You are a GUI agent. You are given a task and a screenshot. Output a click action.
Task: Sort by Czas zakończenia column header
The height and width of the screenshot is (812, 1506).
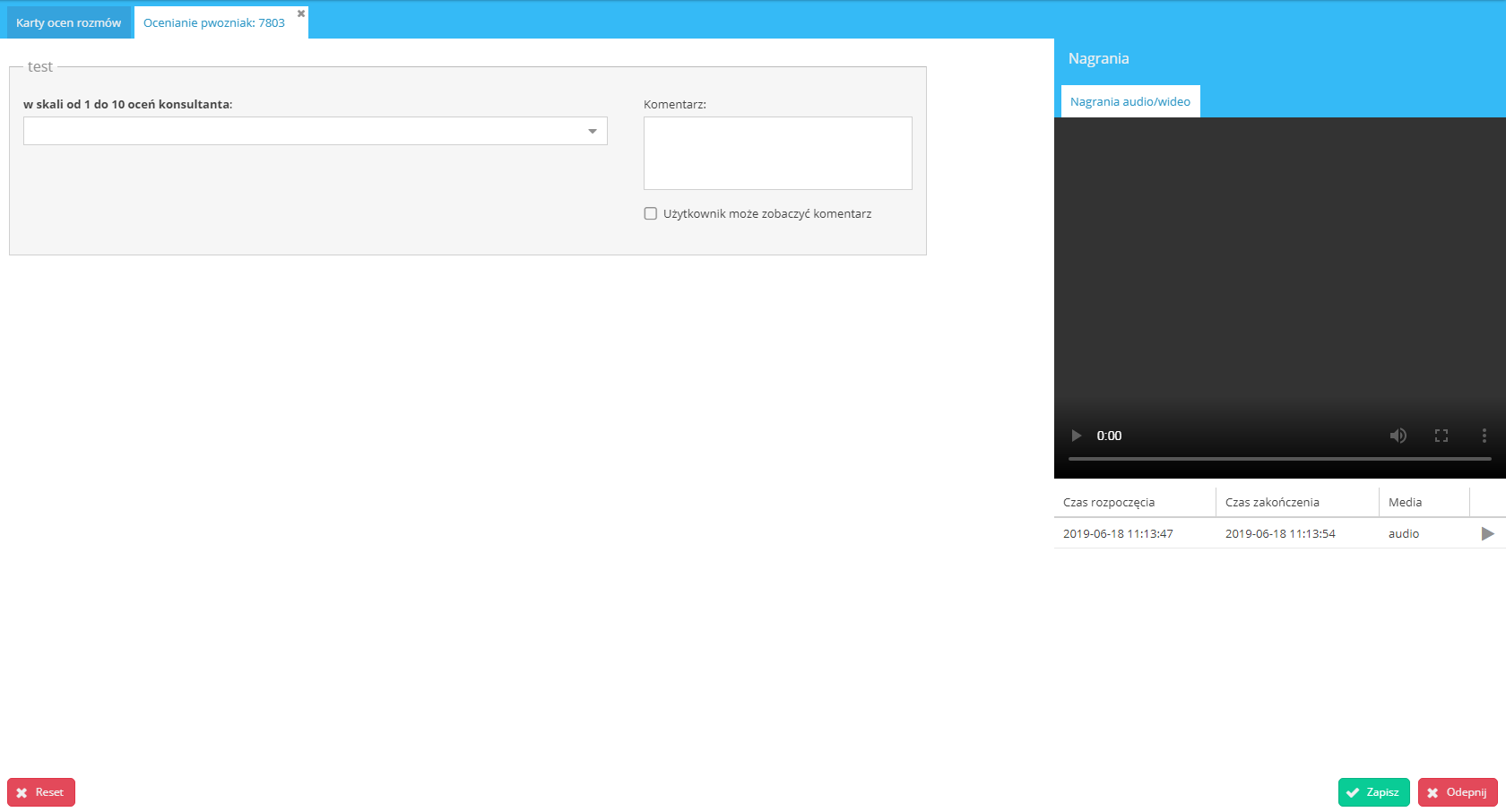1297,502
